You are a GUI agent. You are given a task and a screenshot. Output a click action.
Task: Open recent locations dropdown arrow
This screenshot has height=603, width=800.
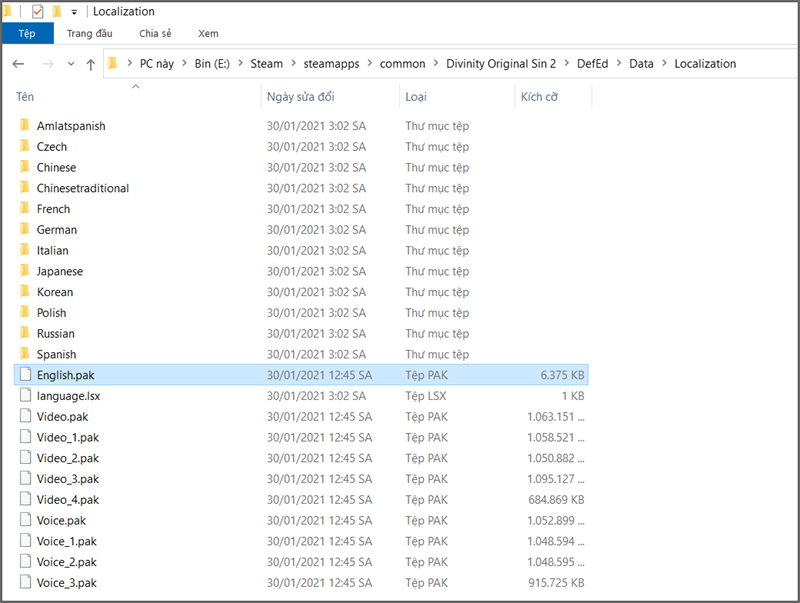point(71,64)
